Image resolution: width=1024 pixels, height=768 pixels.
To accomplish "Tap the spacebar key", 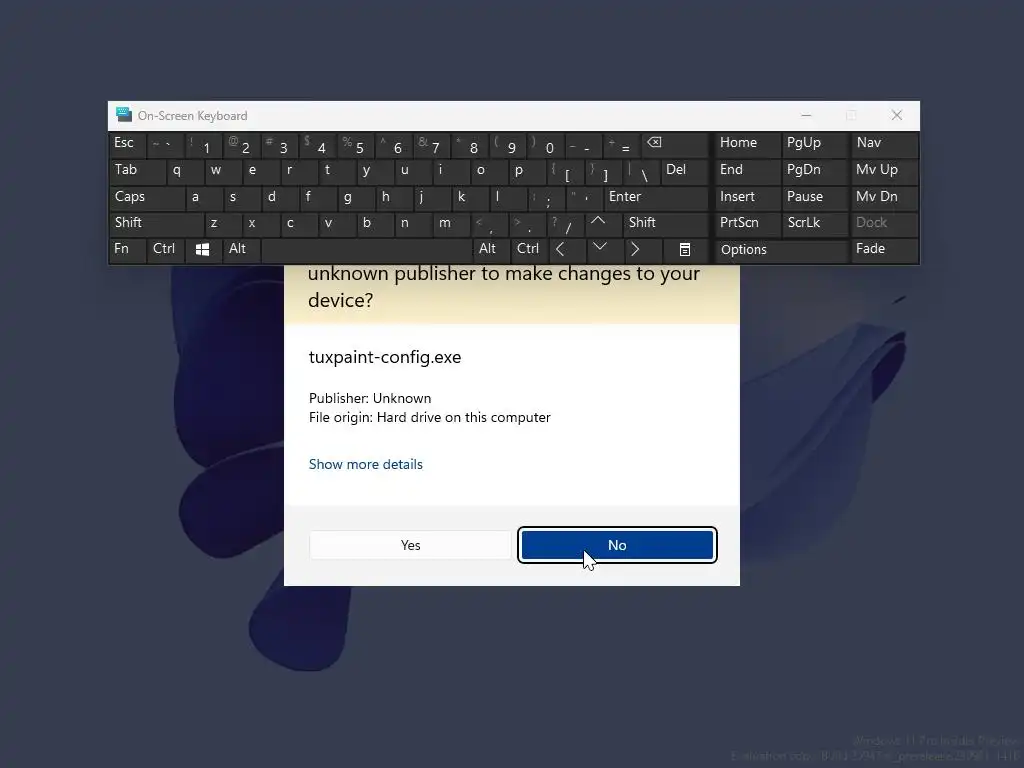I will (366, 249).
